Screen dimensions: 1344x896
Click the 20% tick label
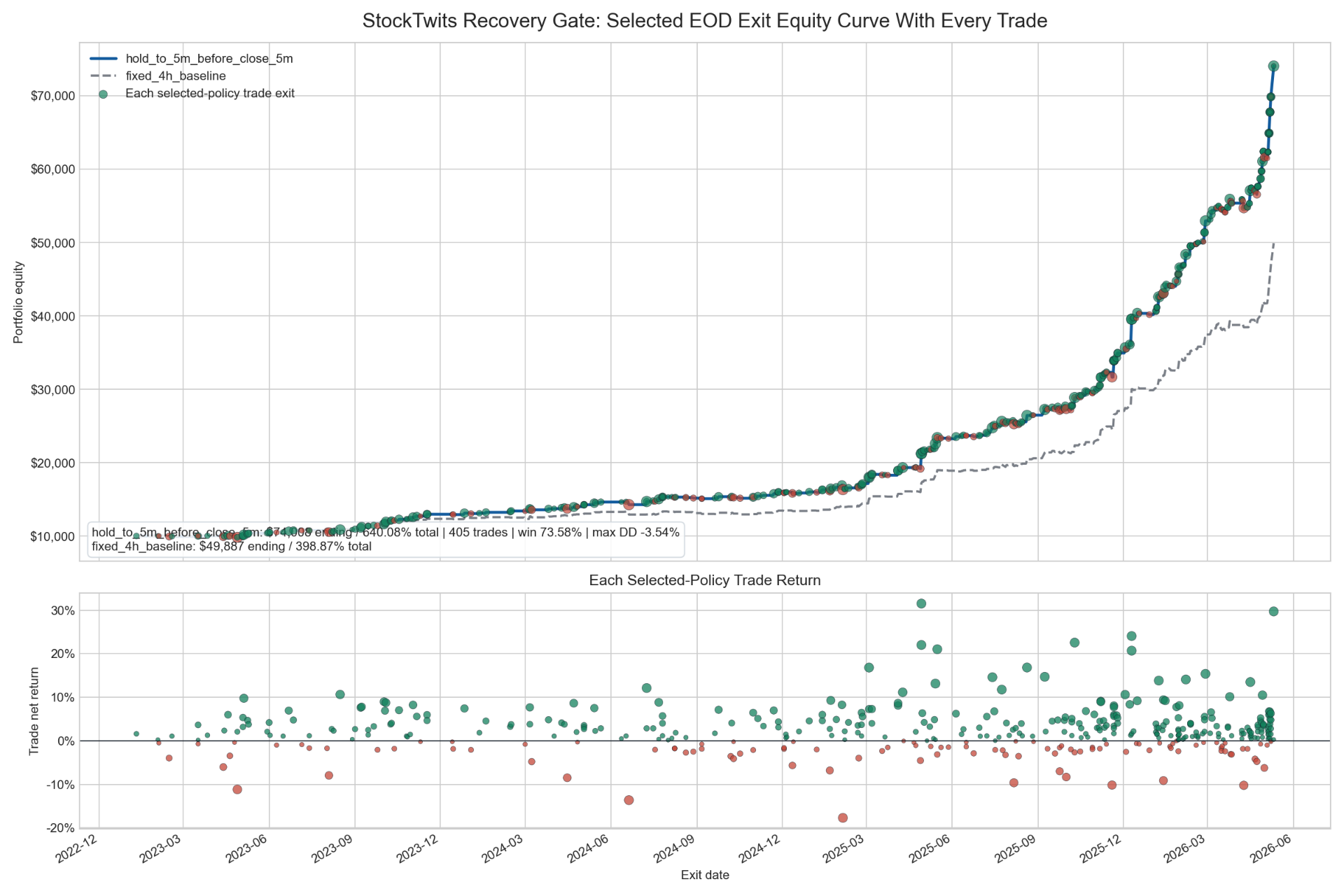click(x=63, y=654)
